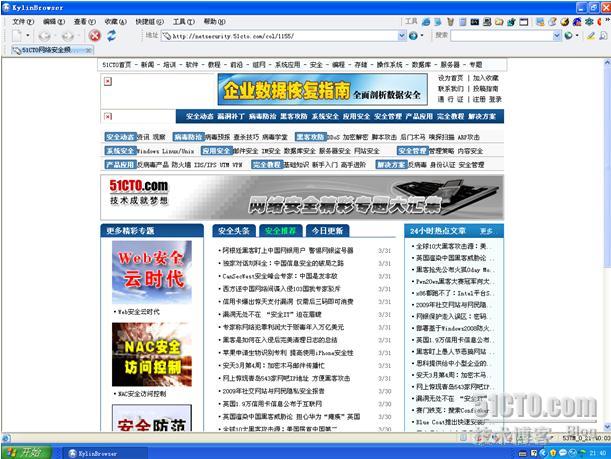Click the 网络安全精彩专题大汇集 banner

(302, 198)
